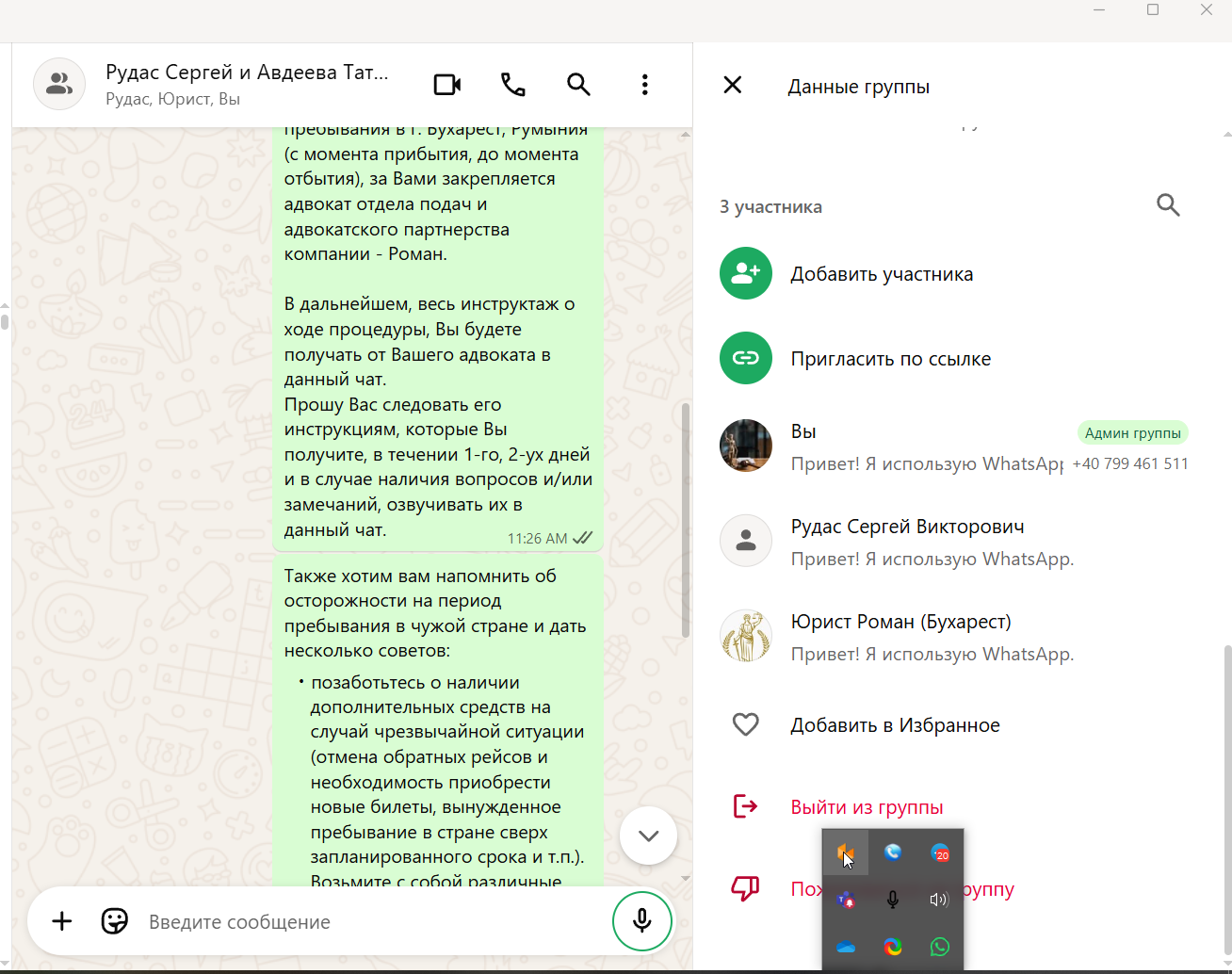Click the 3 участника heading
Viewport: 1232px width, 974px height.
pos(770,206)
